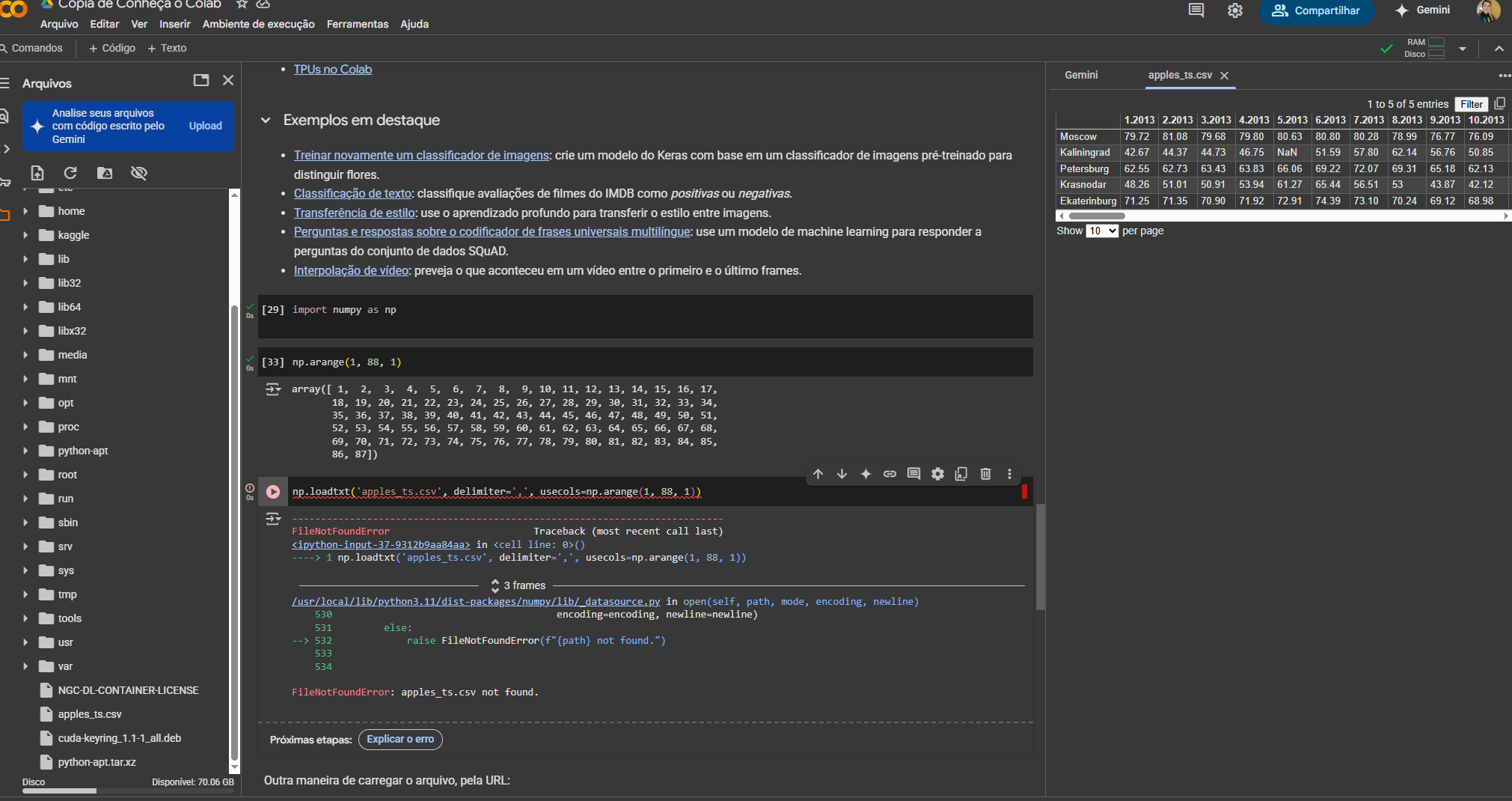This screenshot has height=801, width=1512.
Task: Select python-apt.tar.xz file
Action: tap(97, 762)
